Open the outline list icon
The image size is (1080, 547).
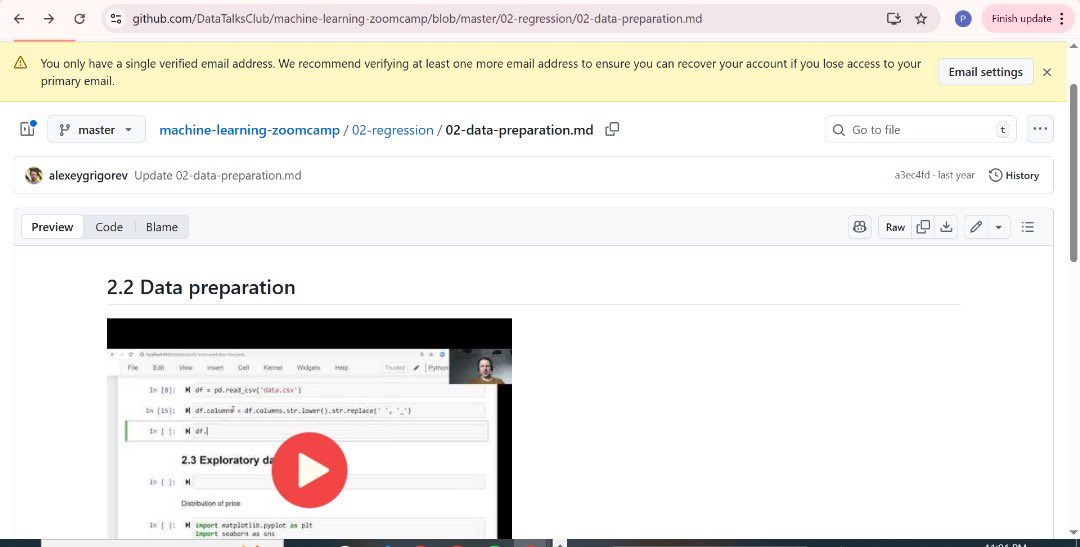point(1028,227)
